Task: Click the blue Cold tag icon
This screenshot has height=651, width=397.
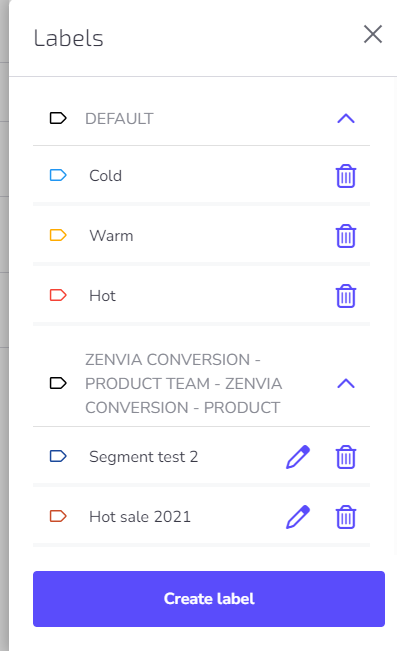Action: pos(58,175)
